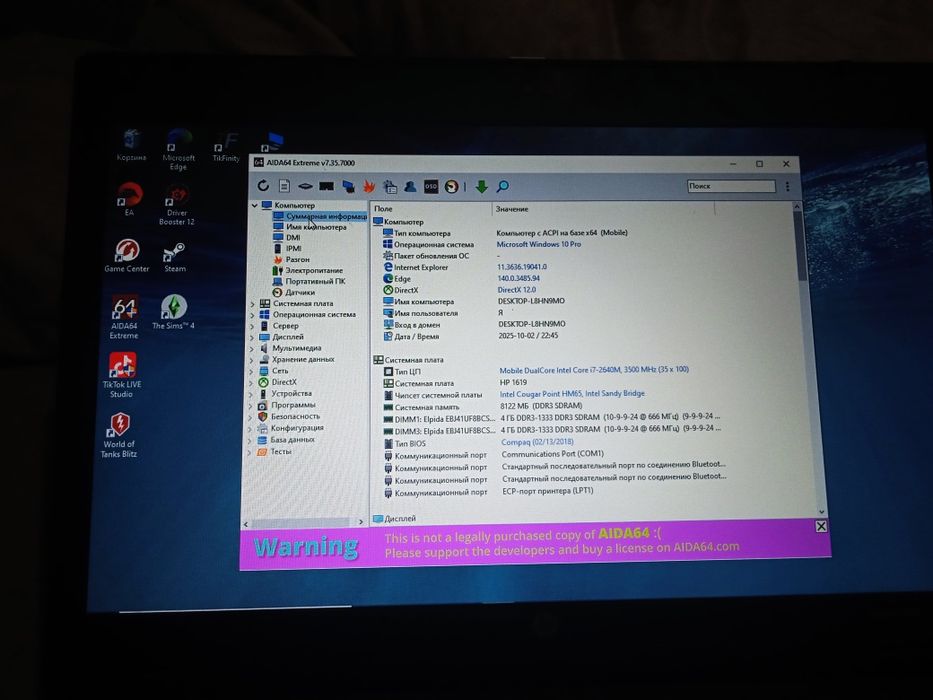Select Разгон tree item
Image resolution: width=933 pixels, height=700 pixels.
[x=292, y=260]
